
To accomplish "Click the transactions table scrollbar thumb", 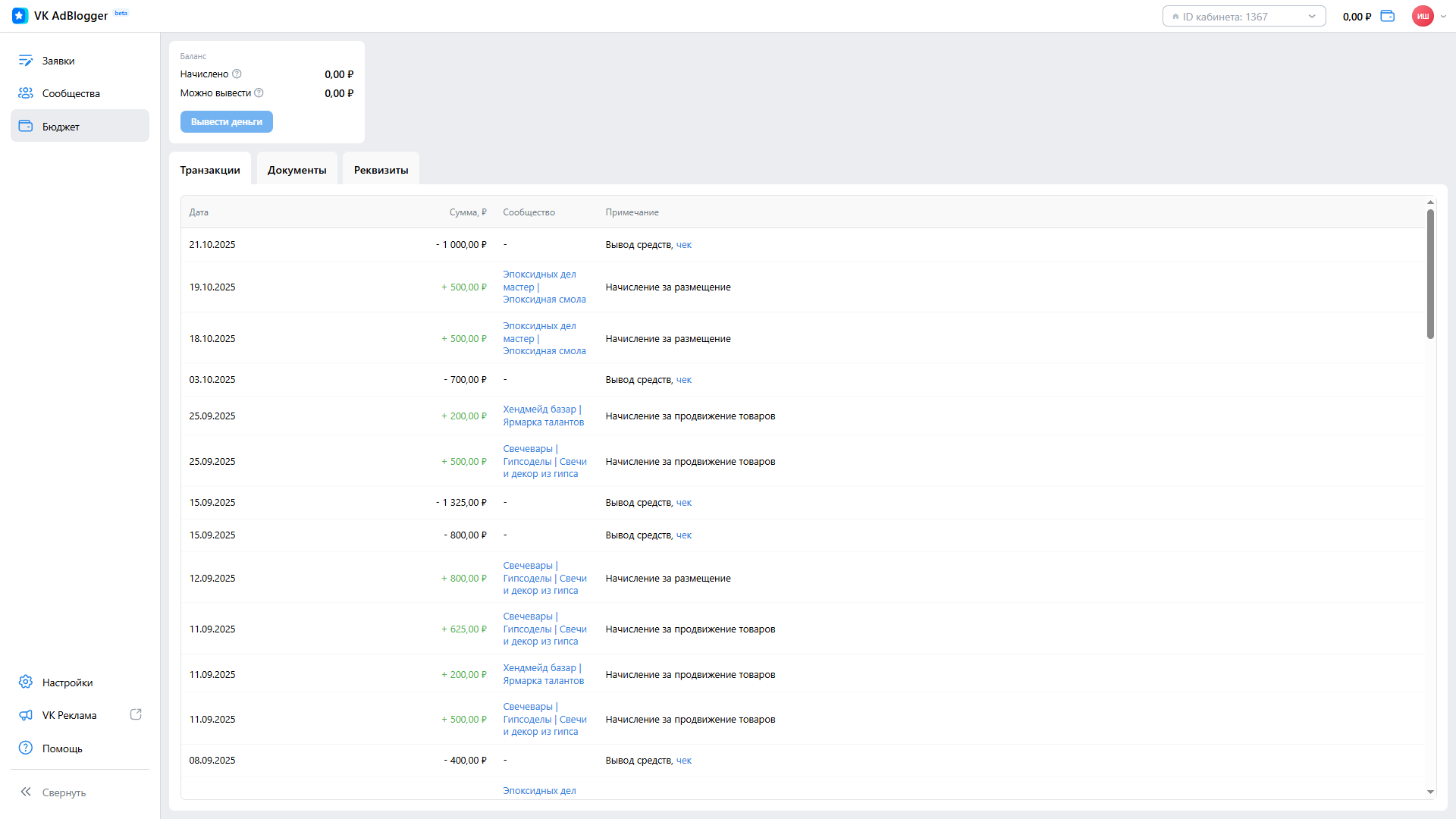I will coord(1430,273).
